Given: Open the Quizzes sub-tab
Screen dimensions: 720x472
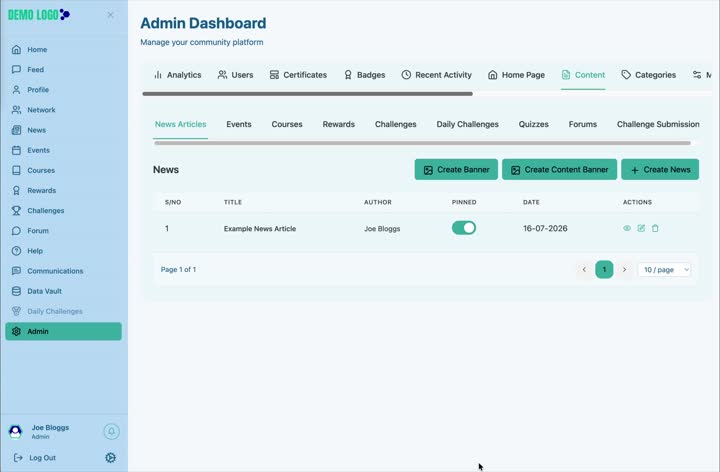Looking at the screenshot, I should pyautogui.click(x=534, y=124).
